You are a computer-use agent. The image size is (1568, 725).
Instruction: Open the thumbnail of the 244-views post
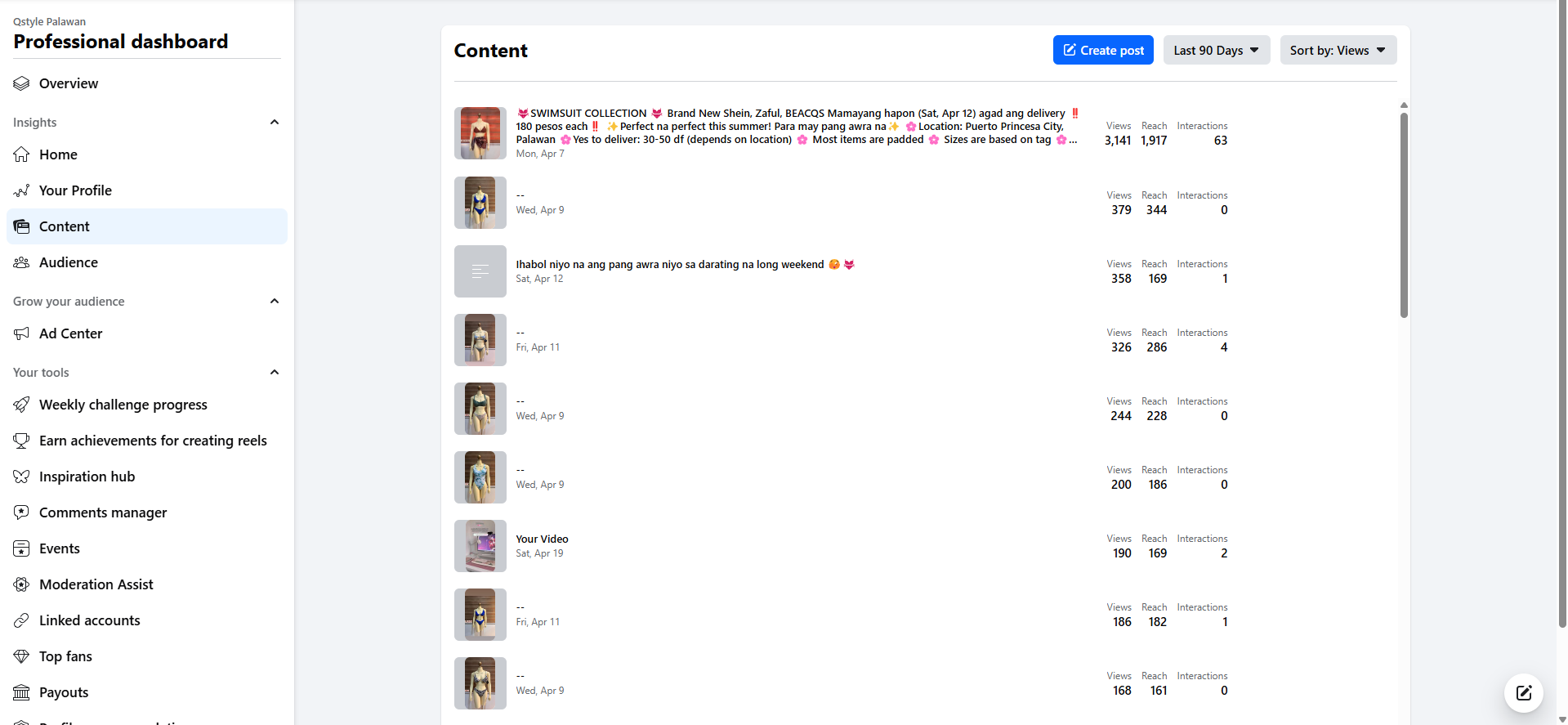(x=480, y=409)
